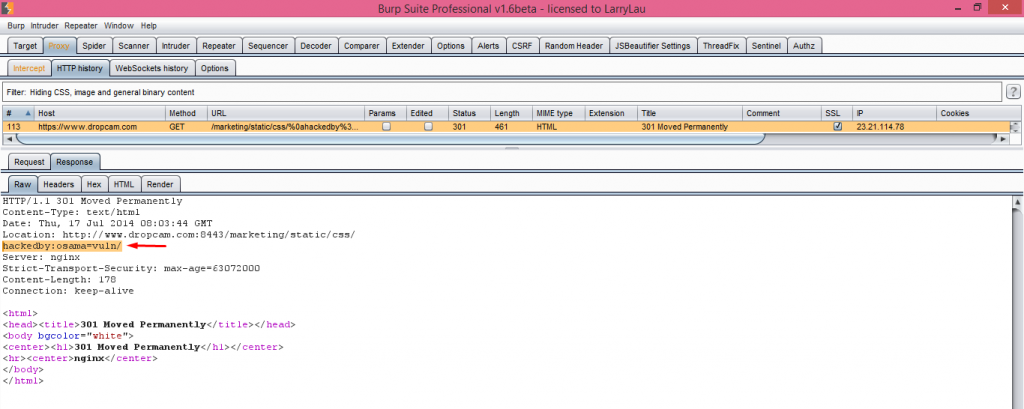Switch to the Repeater tool tab
The height and width of the screenshot is (409, 1024).
pyautogui.click(x=219, y=46)
